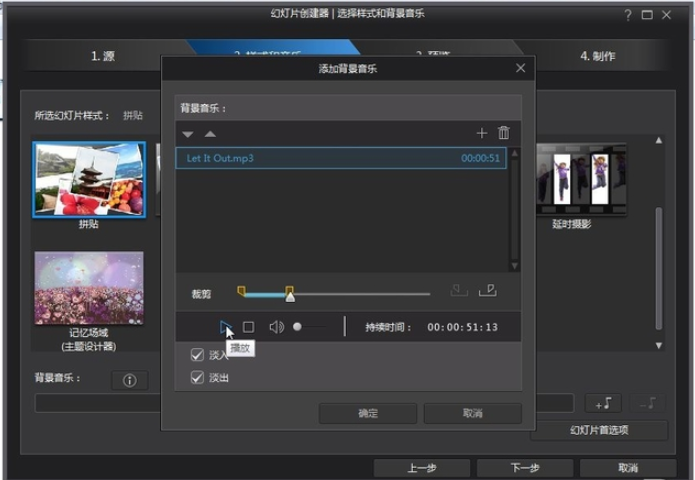
Task: Click the trim bar playhead
Action: (290, 297)
